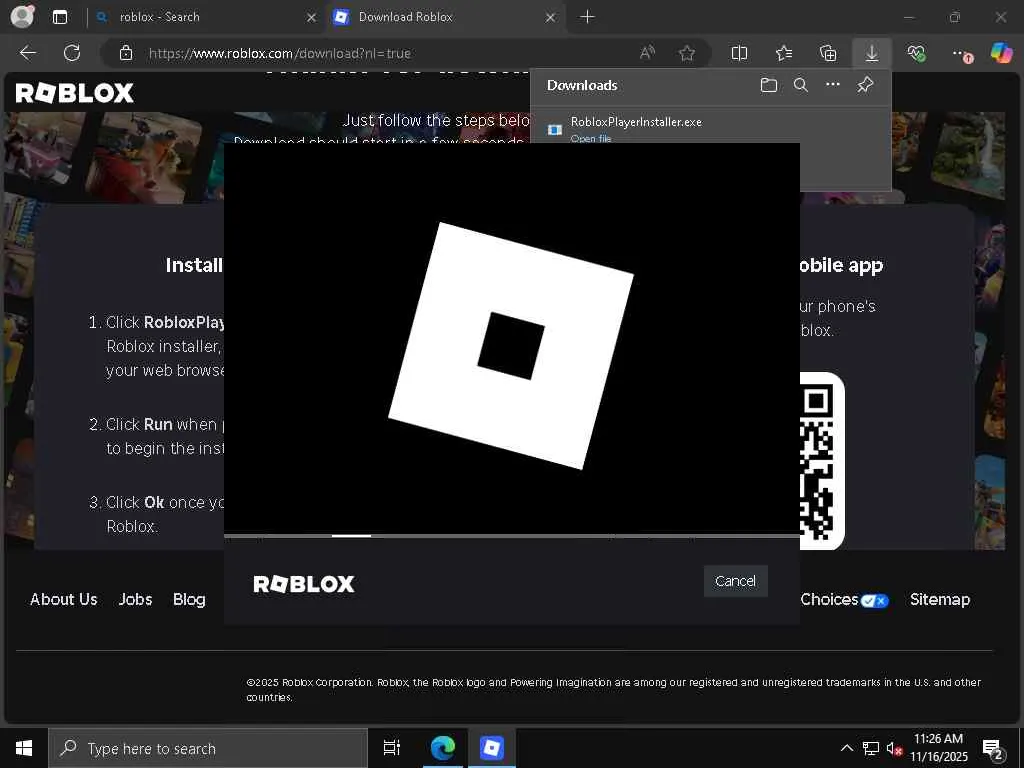
Task: Open split screen view
Action: (x=739, y=53)
